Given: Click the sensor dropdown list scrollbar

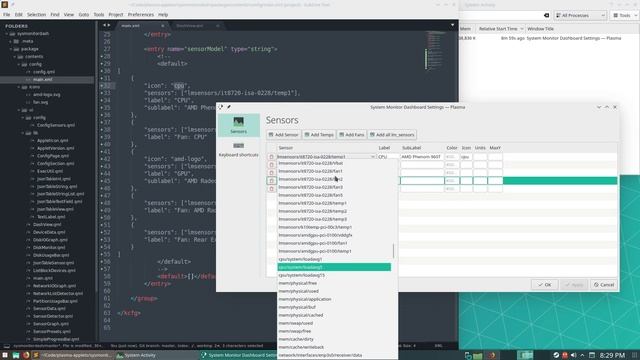Looking at the screenshot, I should [x=393, y=251].
